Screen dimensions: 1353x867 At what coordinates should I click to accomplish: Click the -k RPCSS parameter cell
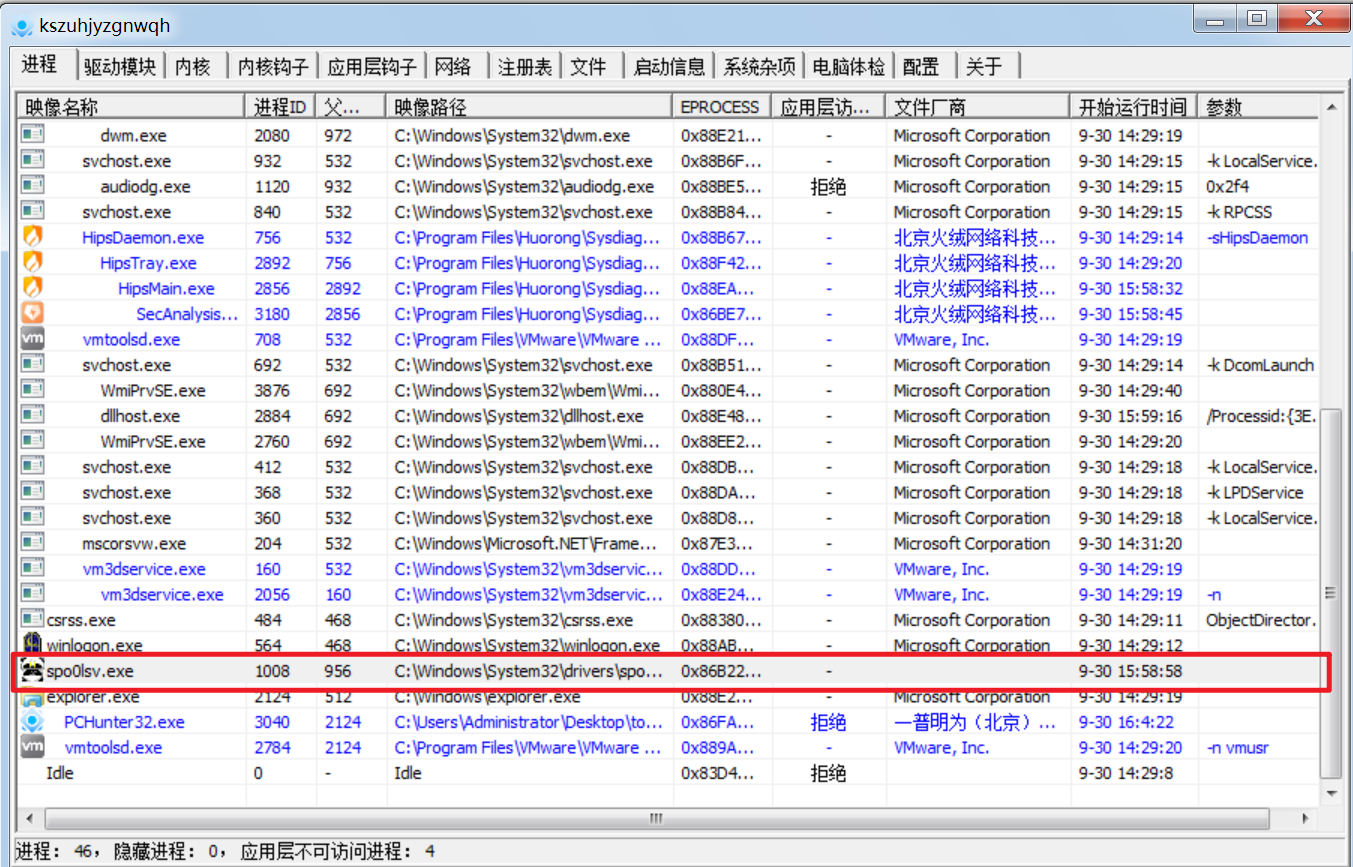click(x=1239, y=212)
